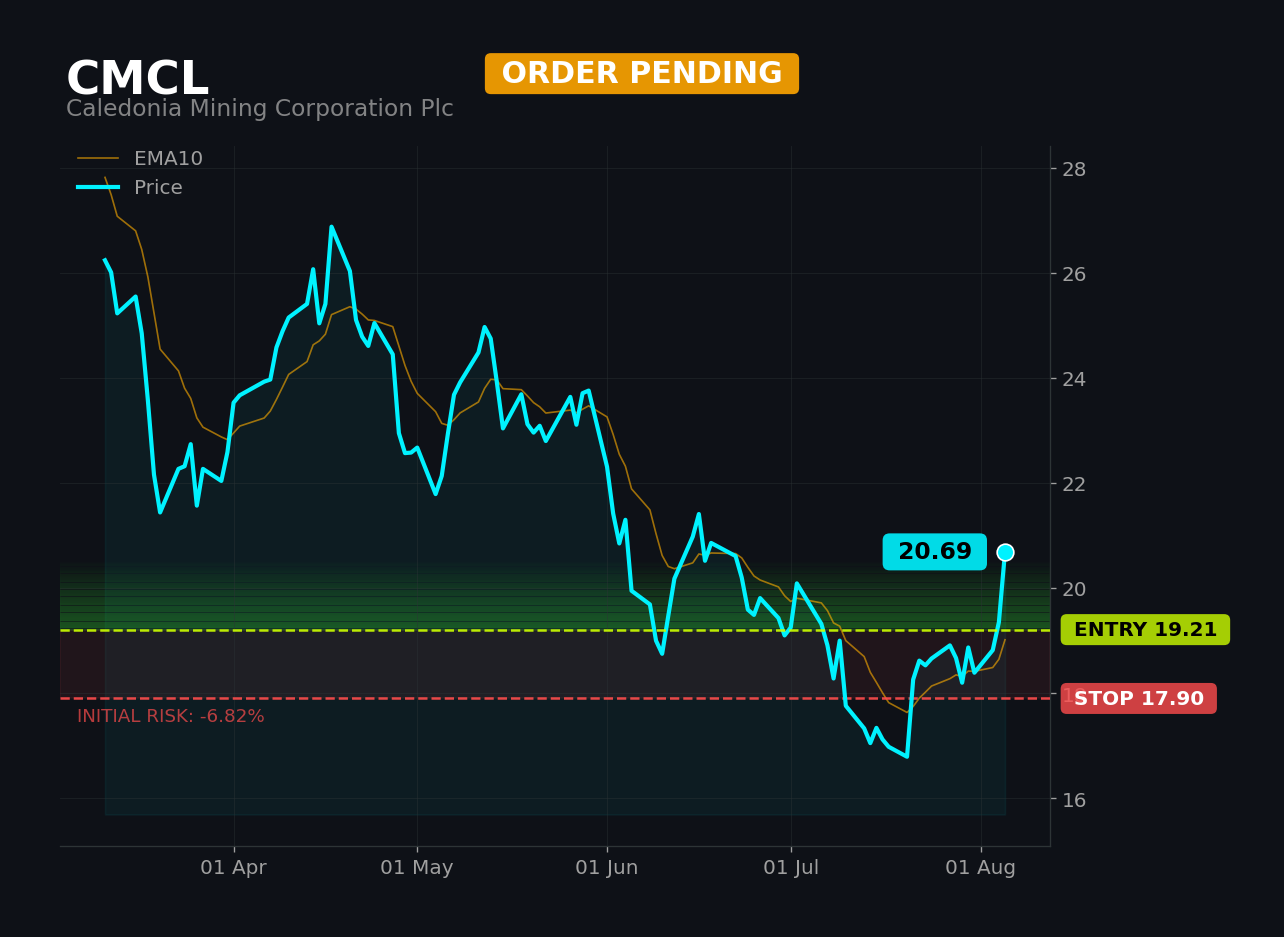Click the 20.69 current price label
Screen dimensions: 1284x937
click(x=935, y=552)
